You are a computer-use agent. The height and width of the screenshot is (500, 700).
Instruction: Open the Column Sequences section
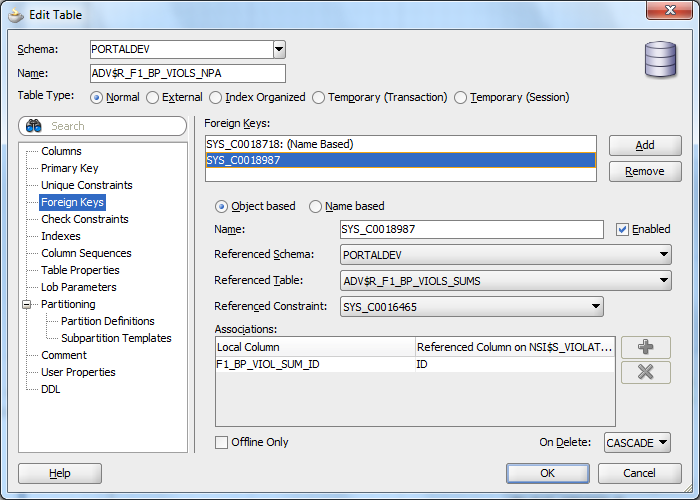point(86,253)
